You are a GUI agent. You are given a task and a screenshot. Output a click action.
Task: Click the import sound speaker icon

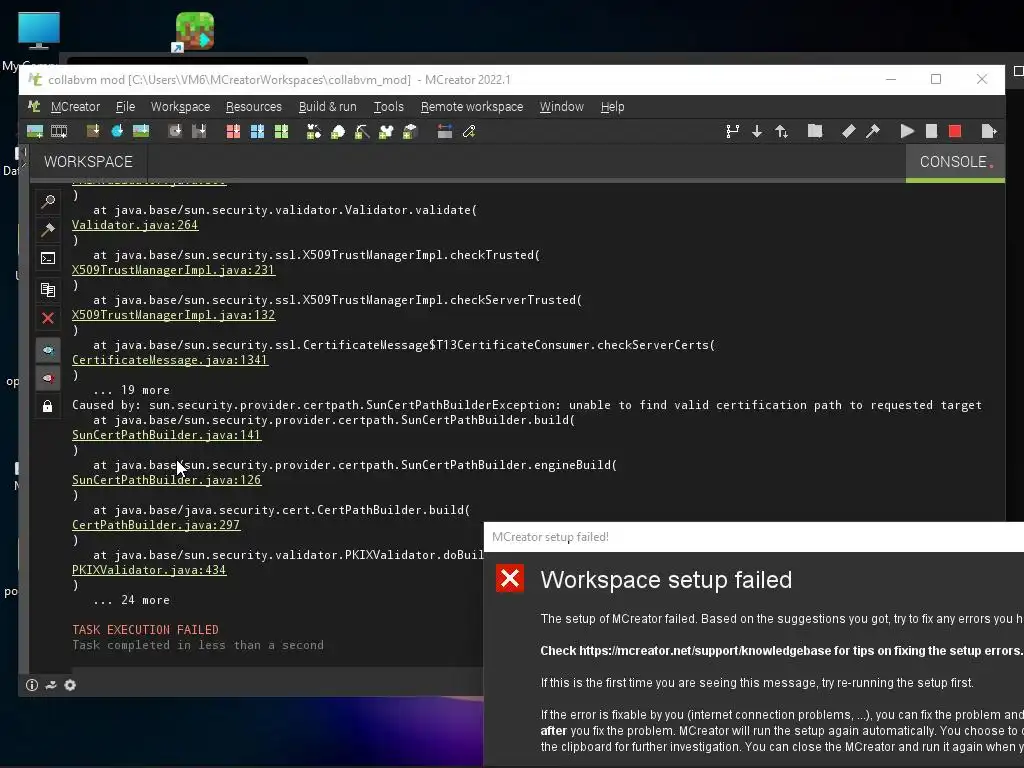coord(175,132)
